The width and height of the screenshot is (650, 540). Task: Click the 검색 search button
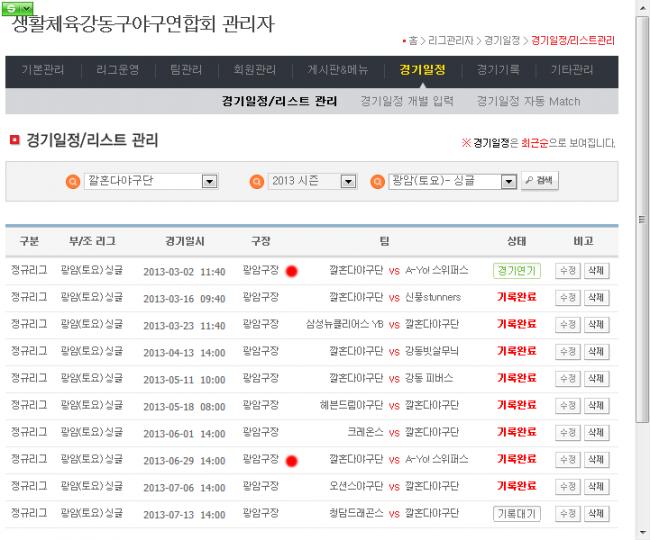[540, 181]
